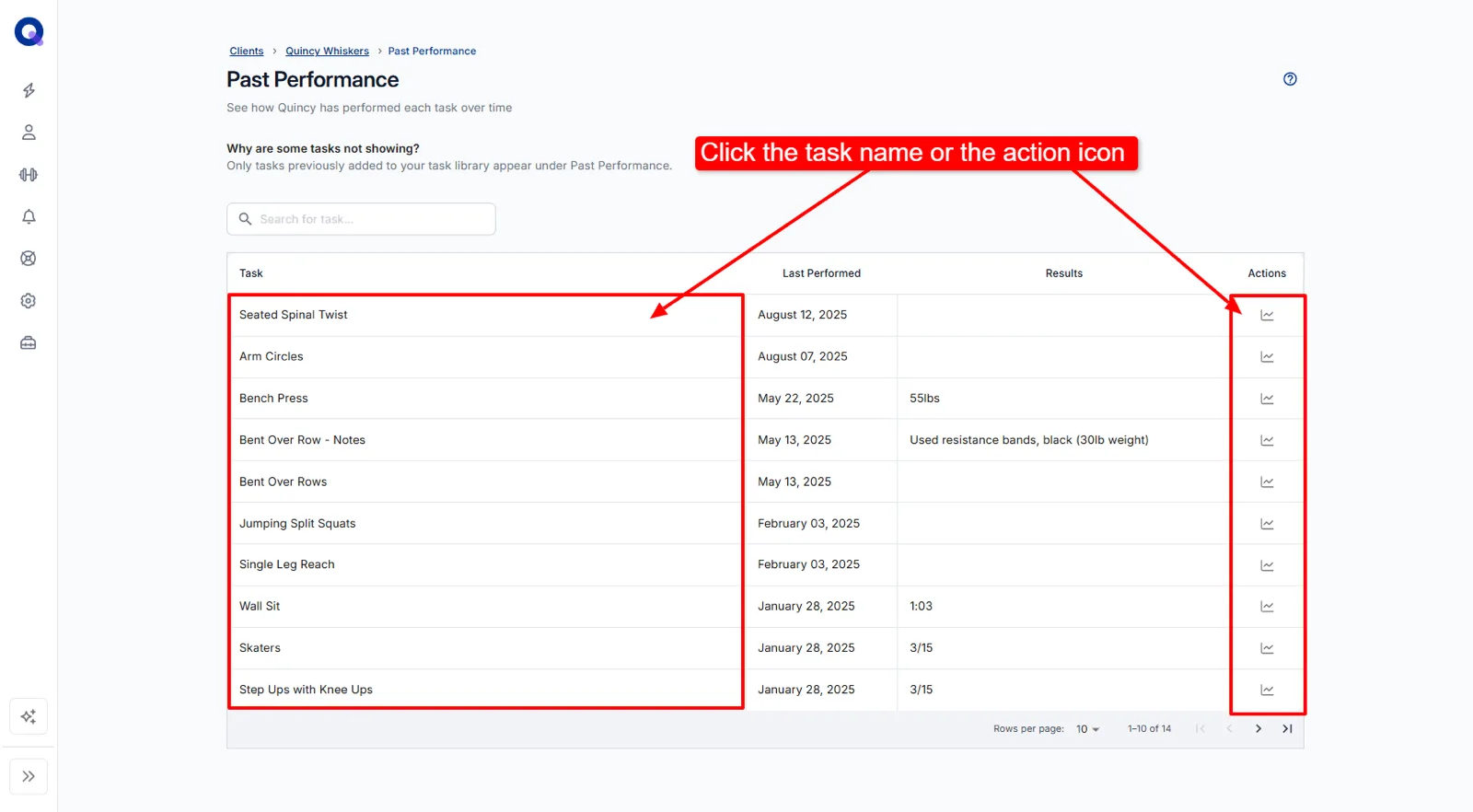
Task: Click the Quincy Whiskers breadcrumb link
Action: (x=327, y=51)
